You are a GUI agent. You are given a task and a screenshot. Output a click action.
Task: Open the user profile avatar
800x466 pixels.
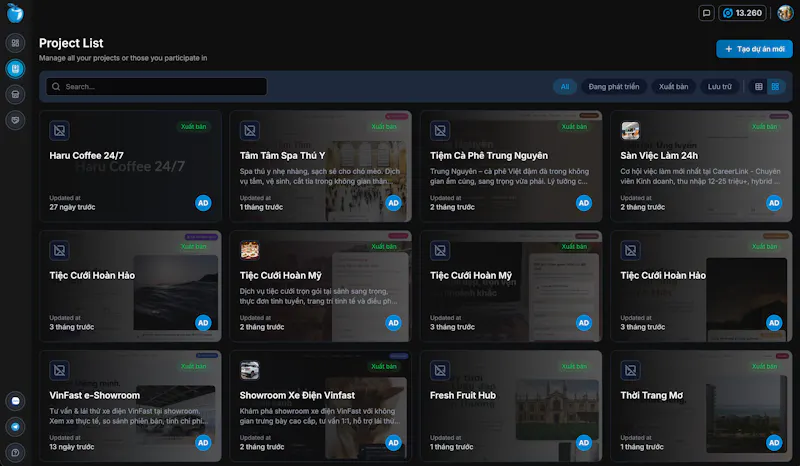(x=785, y=13)
